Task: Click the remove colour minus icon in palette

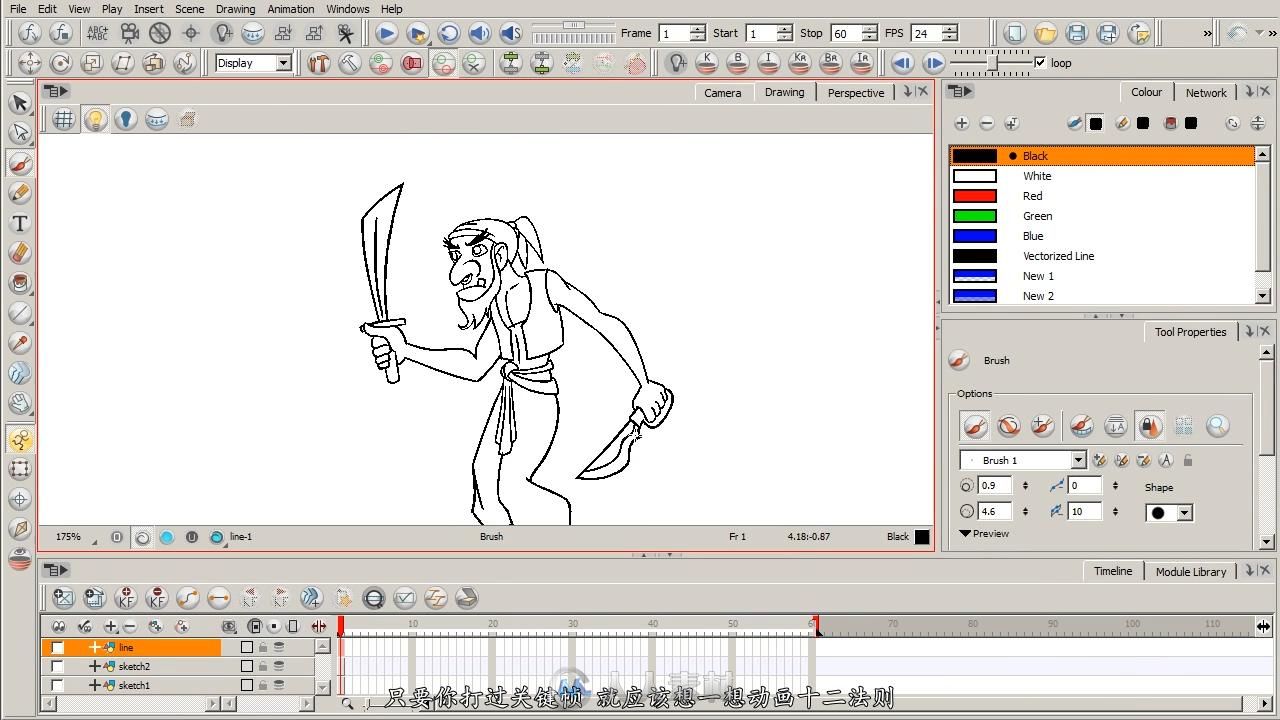Action: (987, 123)
